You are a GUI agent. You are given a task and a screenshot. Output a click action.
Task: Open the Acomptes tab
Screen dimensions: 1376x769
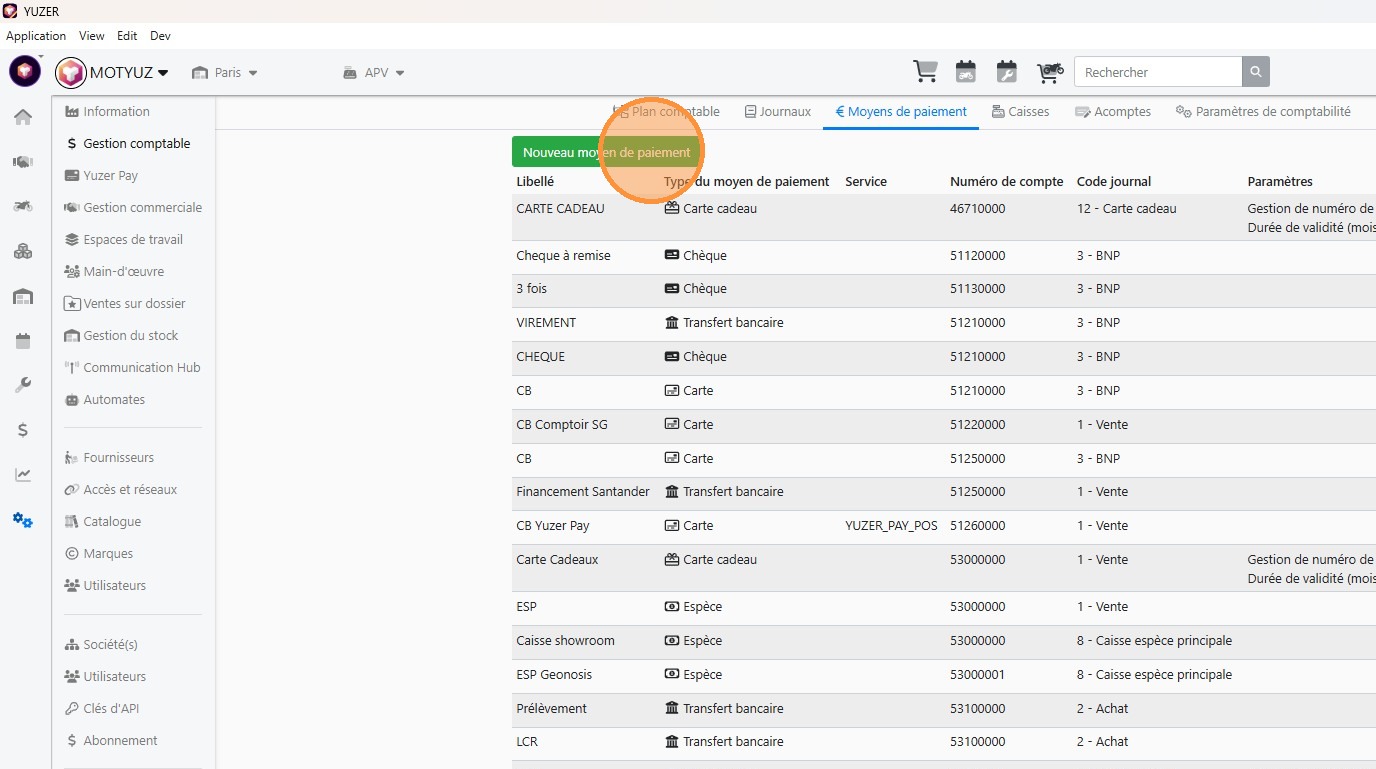(1113, 112)
